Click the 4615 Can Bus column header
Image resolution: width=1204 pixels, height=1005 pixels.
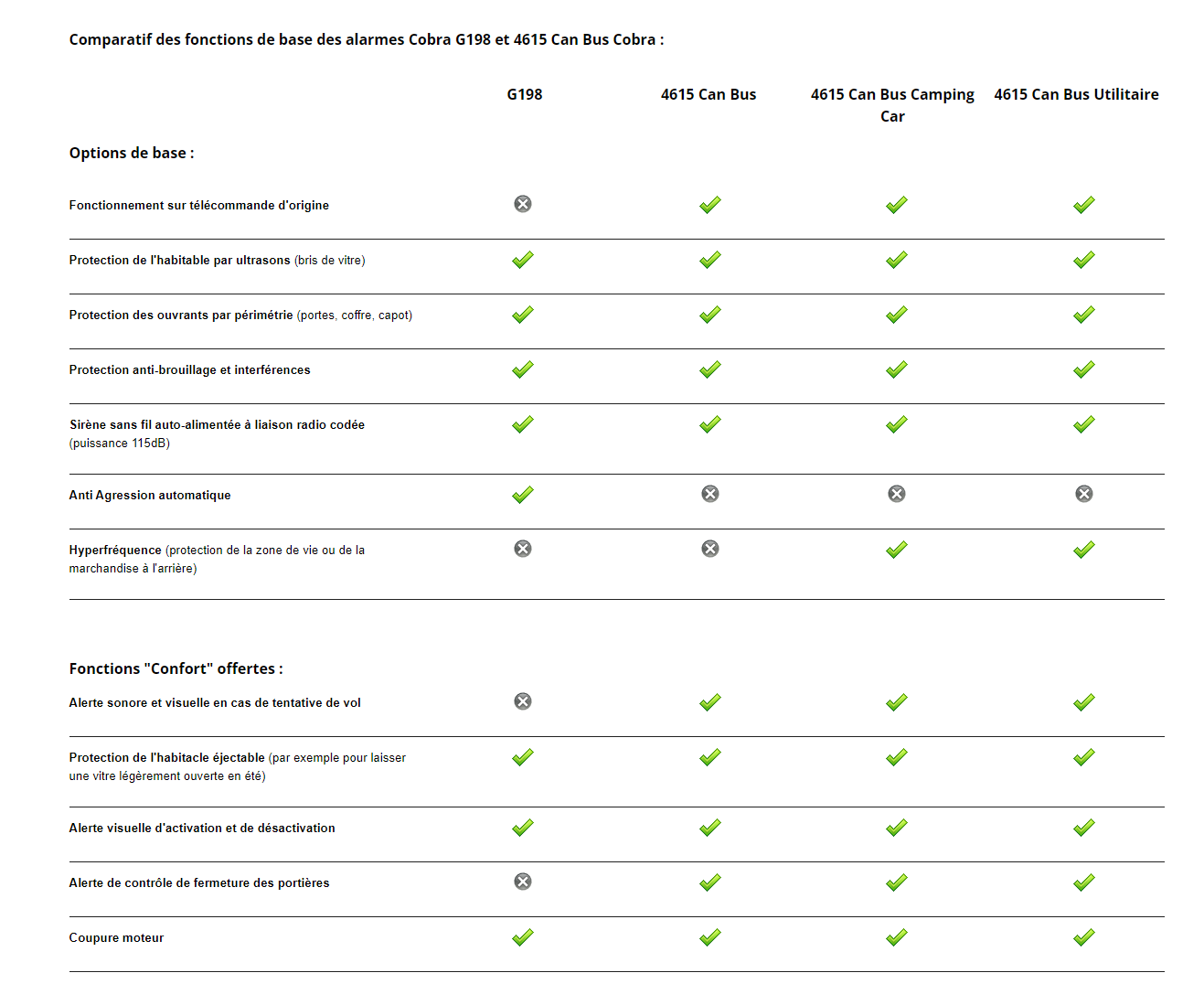coord(709,94)
